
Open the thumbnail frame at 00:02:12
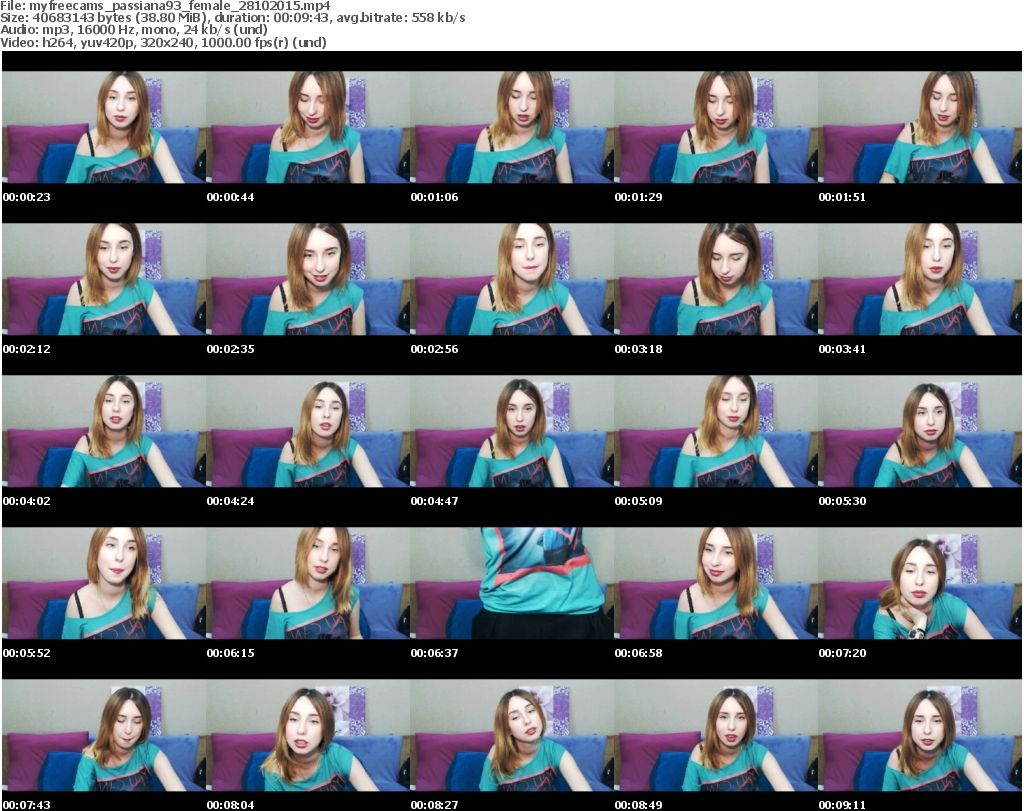(x=104, y=279)
